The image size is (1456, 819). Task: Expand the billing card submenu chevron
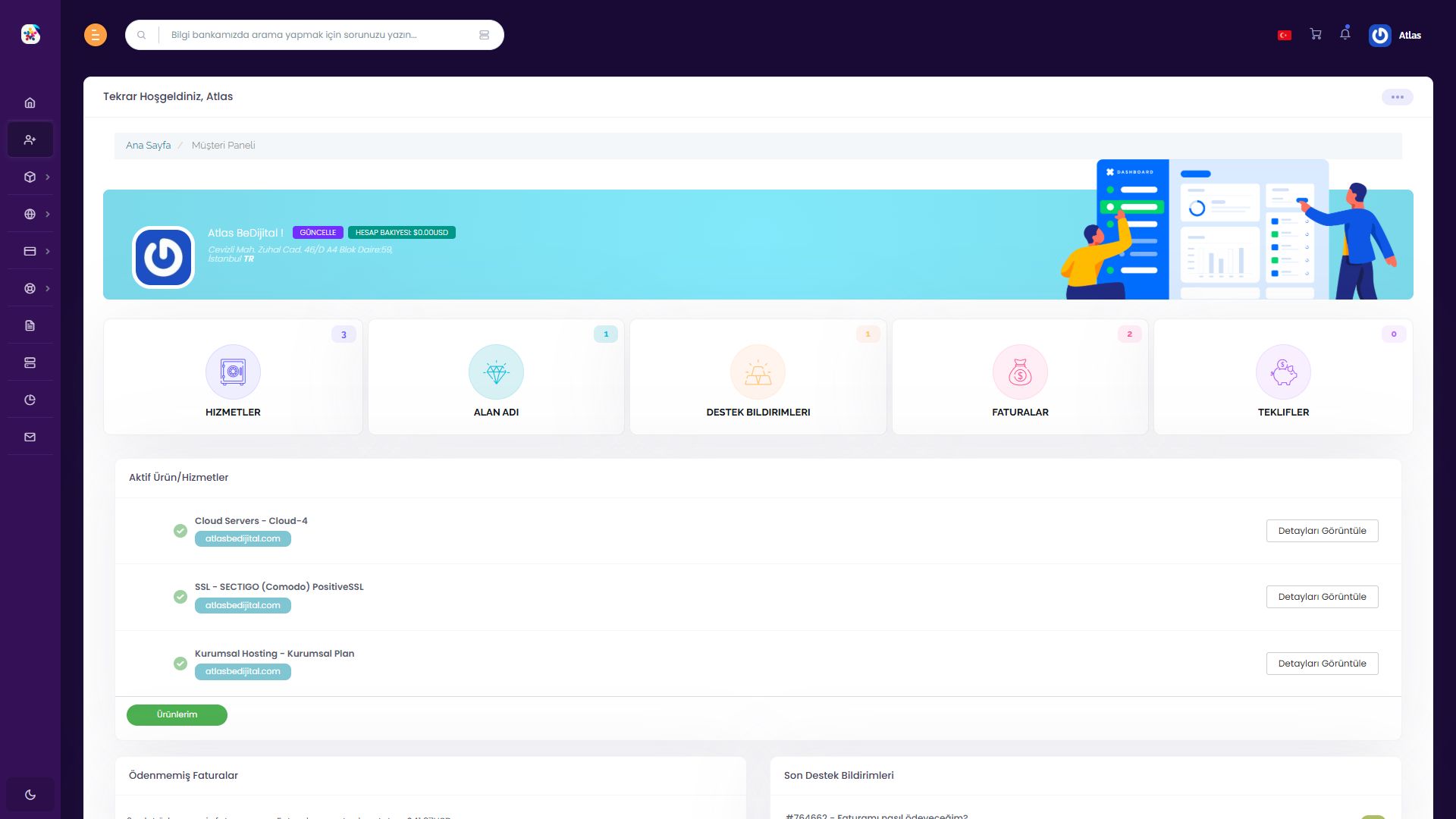pos(48,251)
